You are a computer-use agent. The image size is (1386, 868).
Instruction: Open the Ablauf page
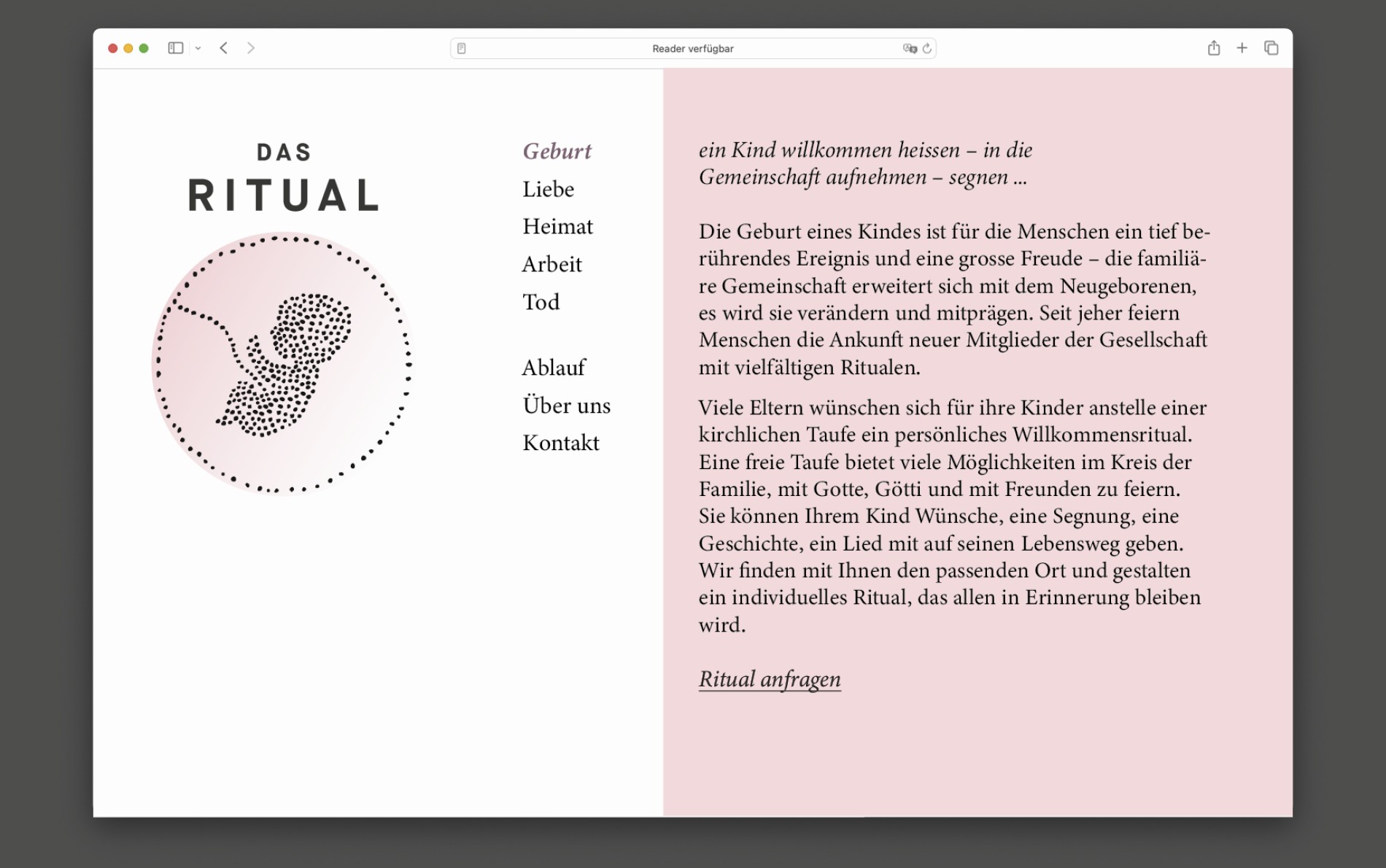coord(553,368)
